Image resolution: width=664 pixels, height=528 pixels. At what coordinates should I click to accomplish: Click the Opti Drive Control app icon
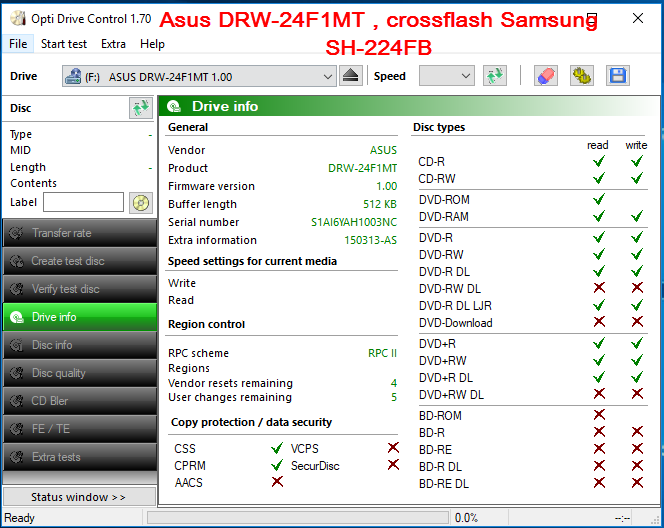pos(18,18)
